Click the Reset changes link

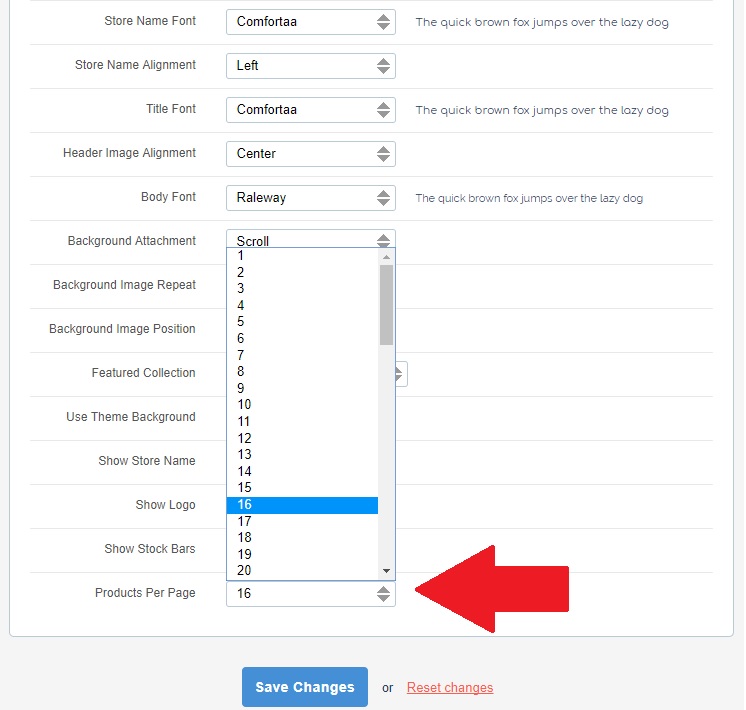450,688
